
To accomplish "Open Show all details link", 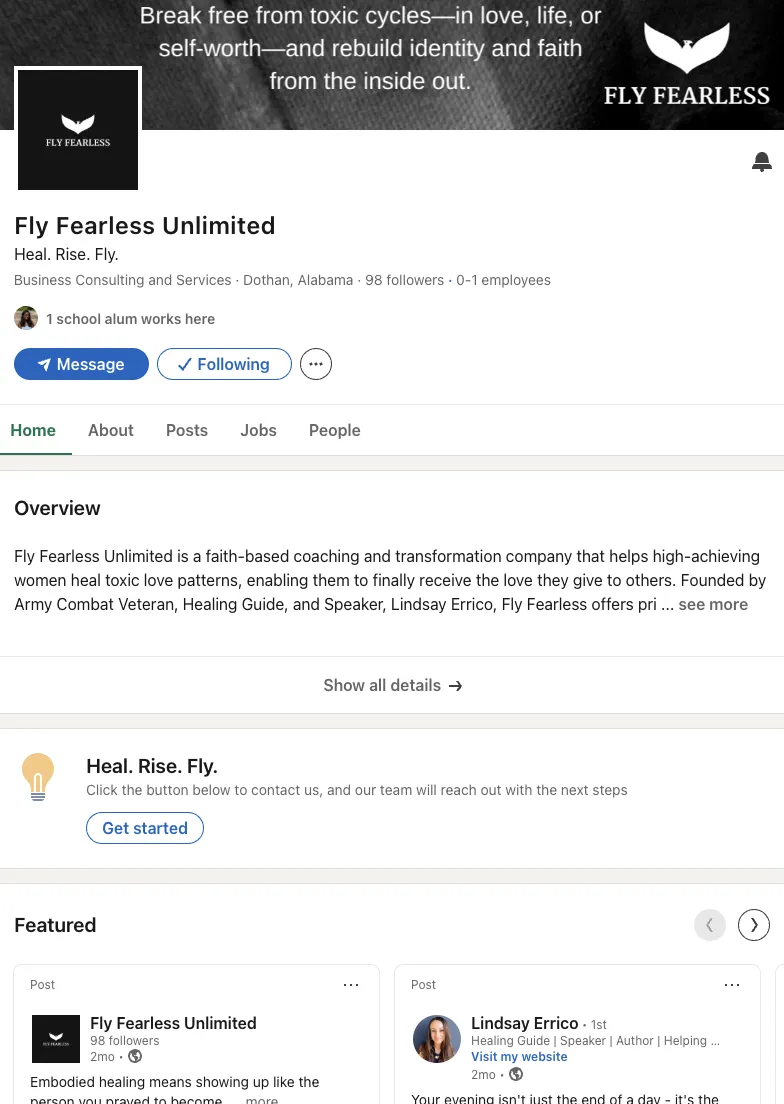I will click(x=392, y=685).
